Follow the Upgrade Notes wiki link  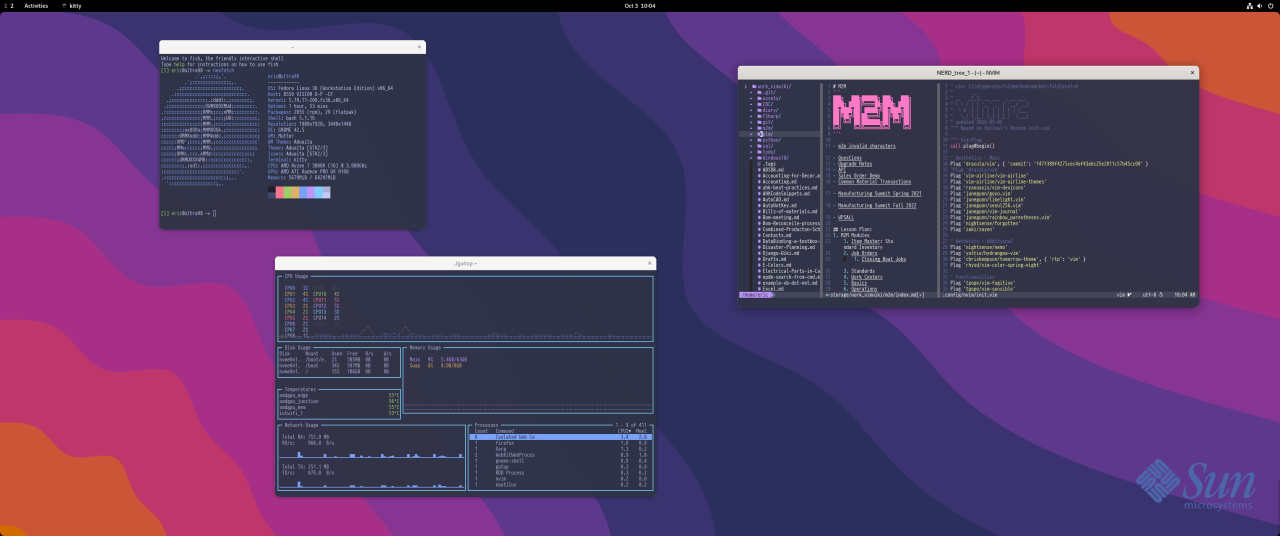(855, 163)
